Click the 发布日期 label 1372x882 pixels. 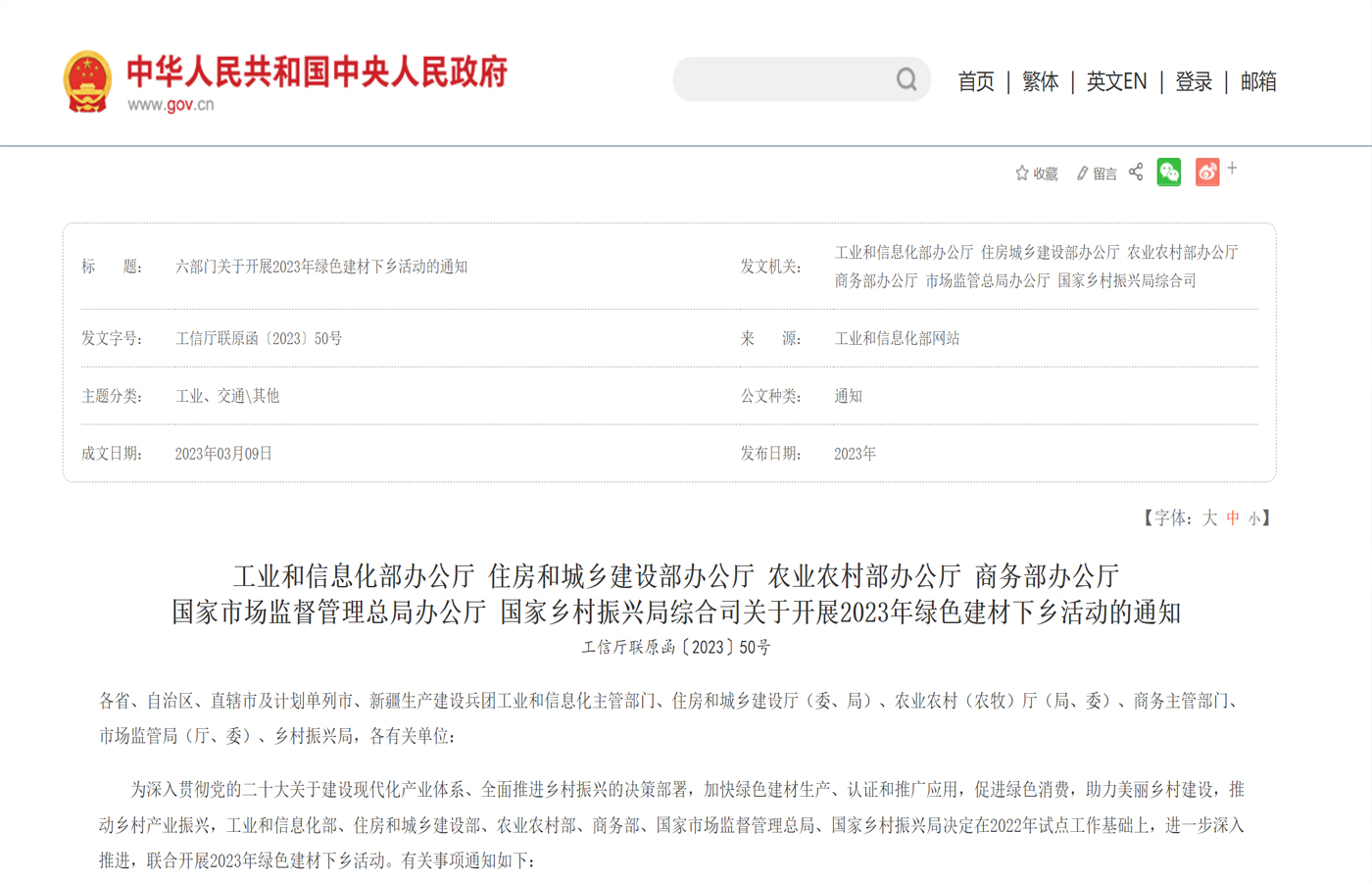coord(771,454)
